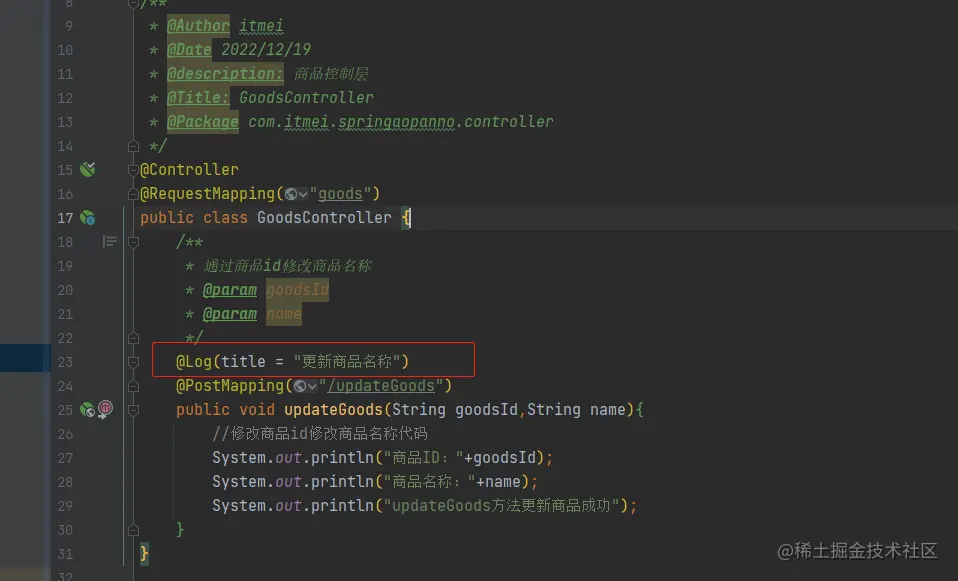Click line number 12 in the gutter

[x=65, y=98]
